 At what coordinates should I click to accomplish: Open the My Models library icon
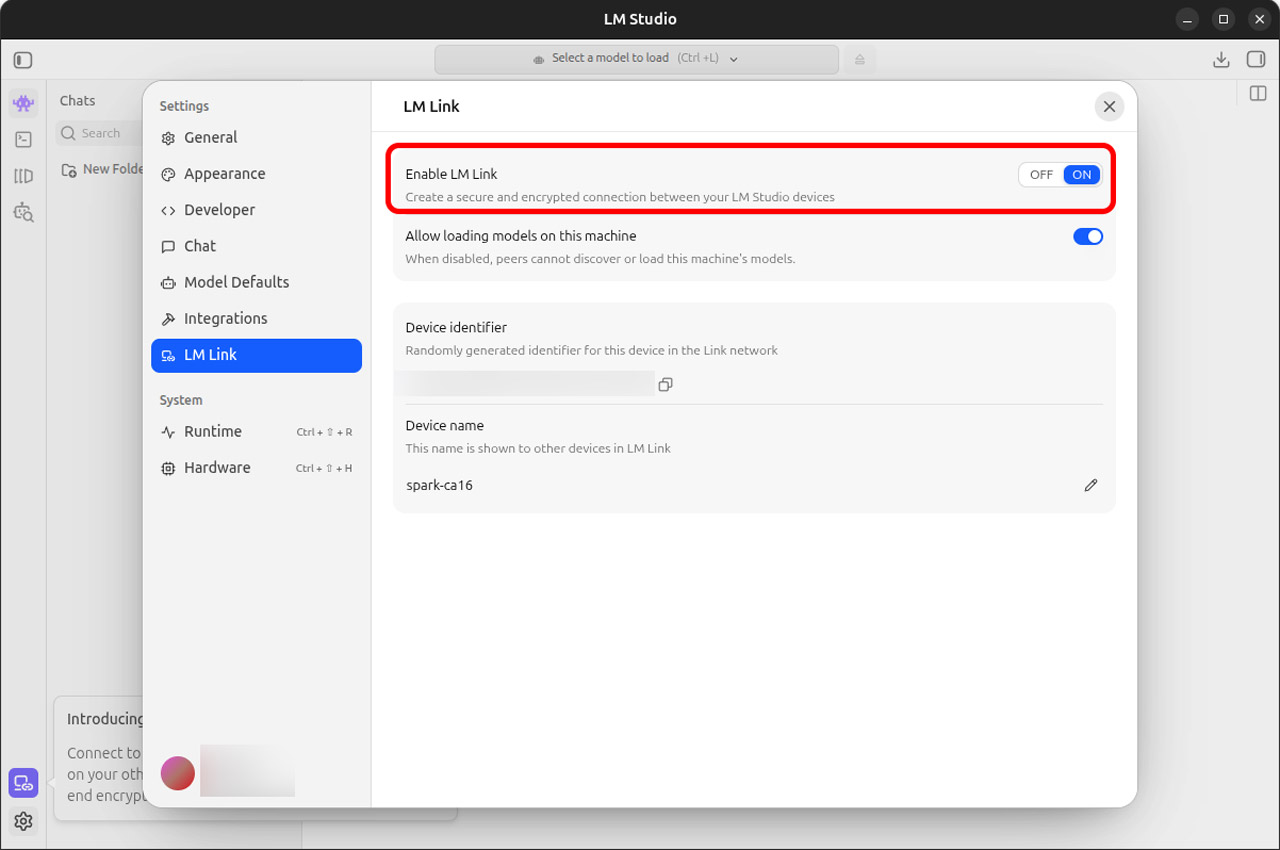coord(24,176)
